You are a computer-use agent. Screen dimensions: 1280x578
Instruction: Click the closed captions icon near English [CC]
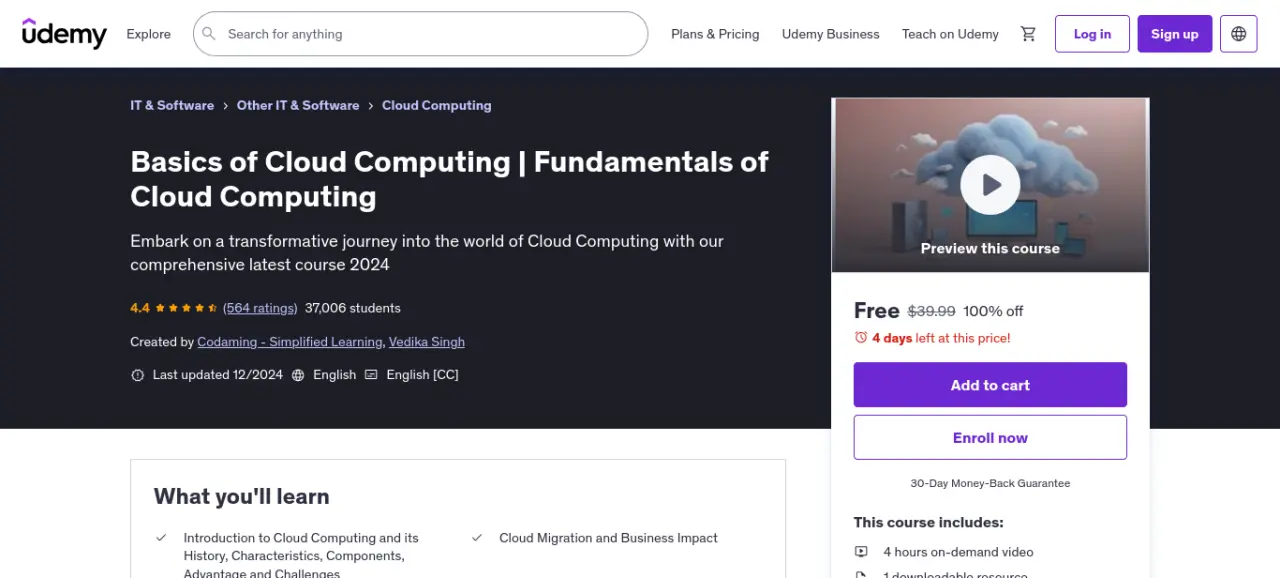coord(371,375)
